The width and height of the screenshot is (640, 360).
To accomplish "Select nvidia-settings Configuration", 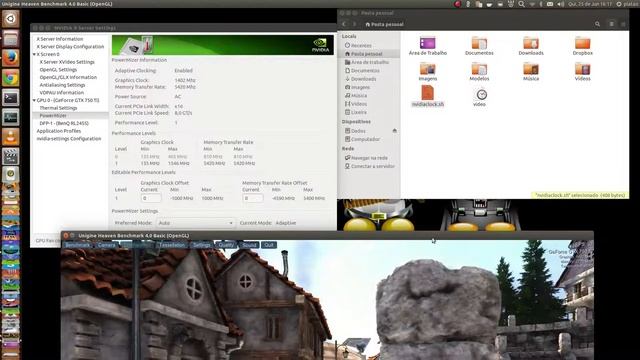I will click(x=69, y=139).
